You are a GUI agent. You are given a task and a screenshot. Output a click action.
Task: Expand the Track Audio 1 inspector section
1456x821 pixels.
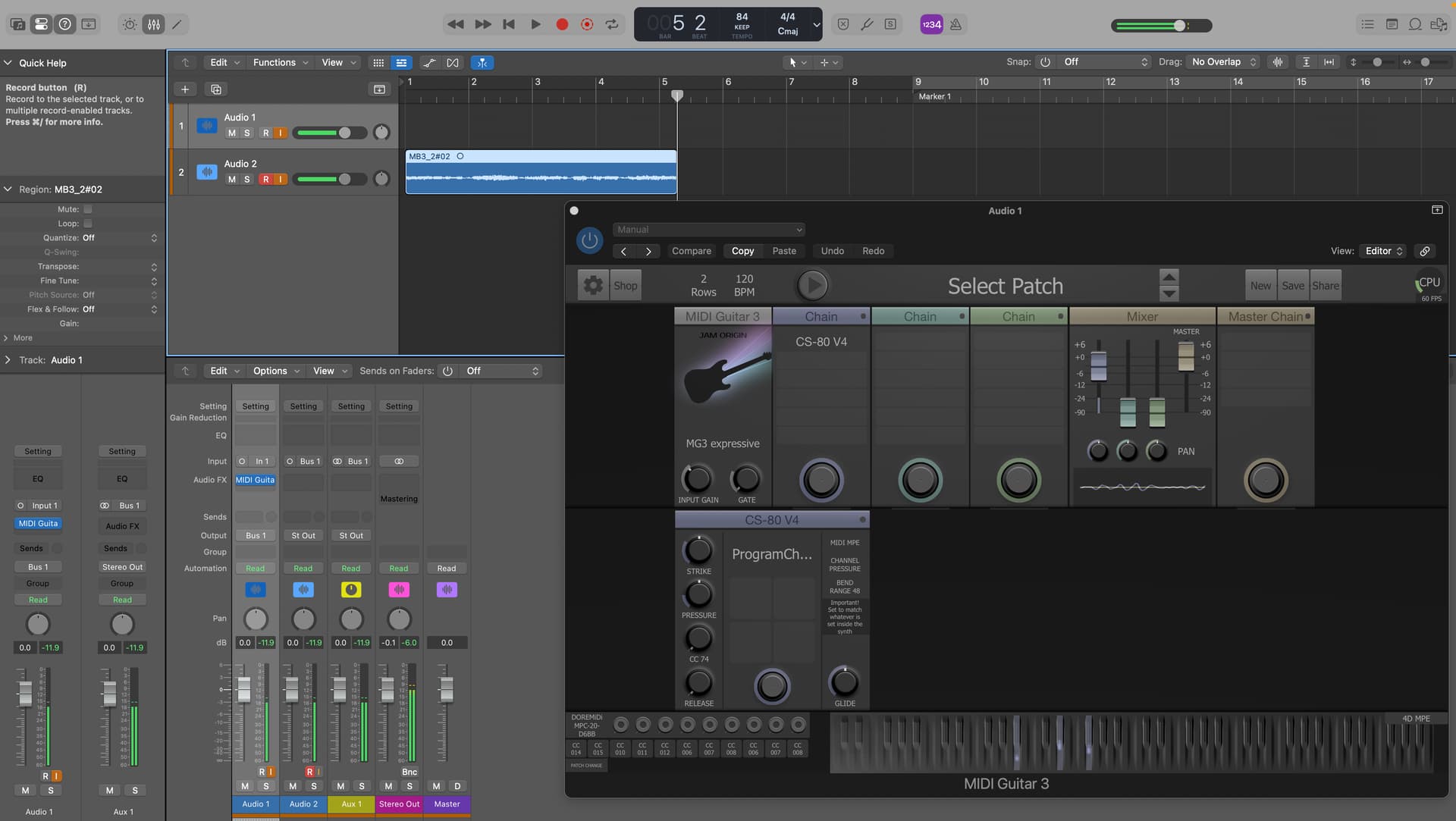coord(8,360)
